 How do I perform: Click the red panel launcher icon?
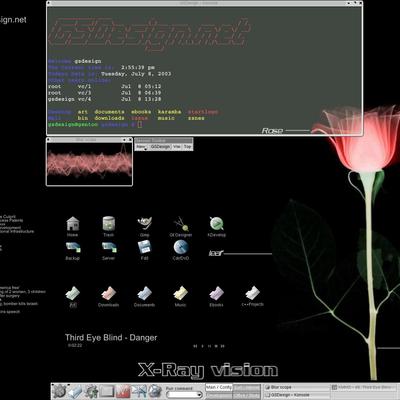coord(122,391)
